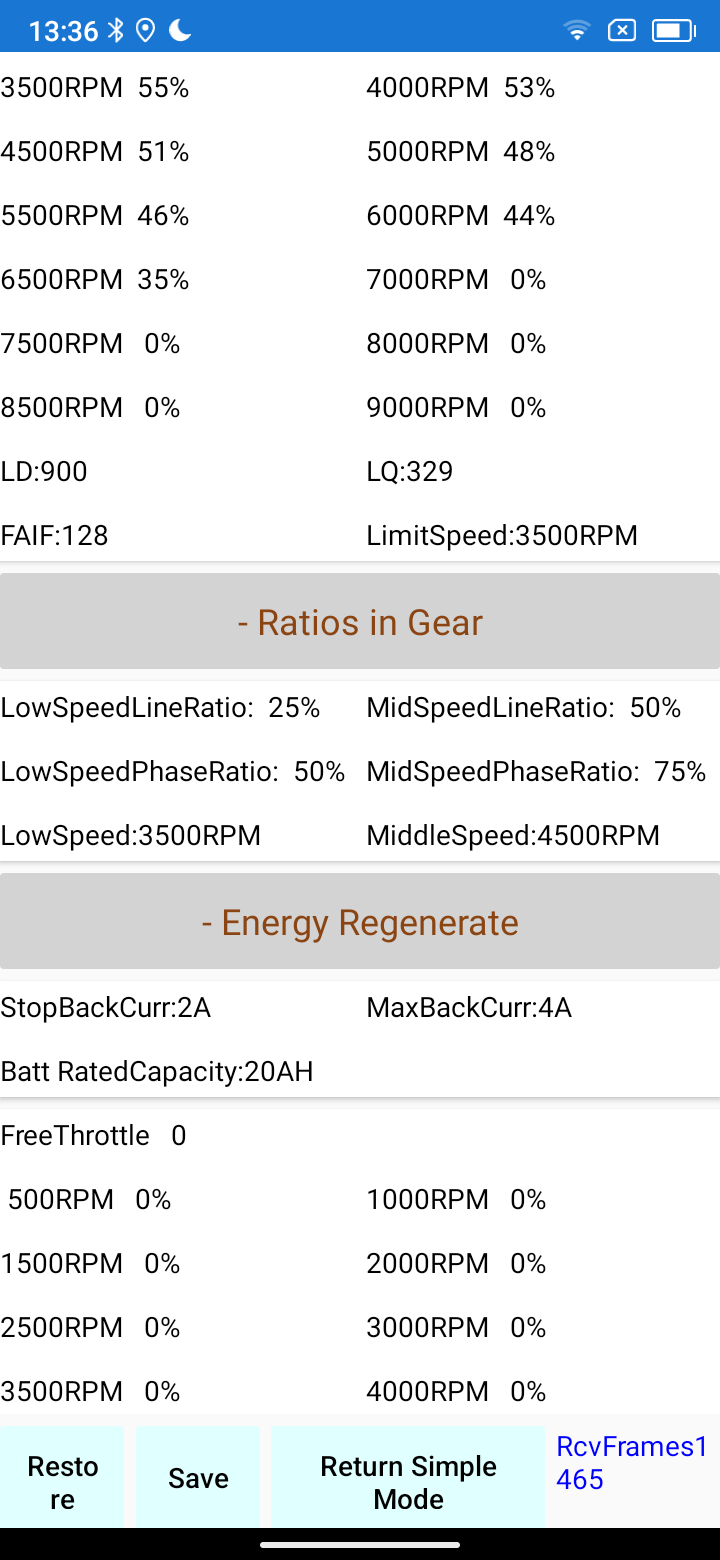Tap Return Simple Mode
Screen dimensions: 720x1560
click(408, 1482)
